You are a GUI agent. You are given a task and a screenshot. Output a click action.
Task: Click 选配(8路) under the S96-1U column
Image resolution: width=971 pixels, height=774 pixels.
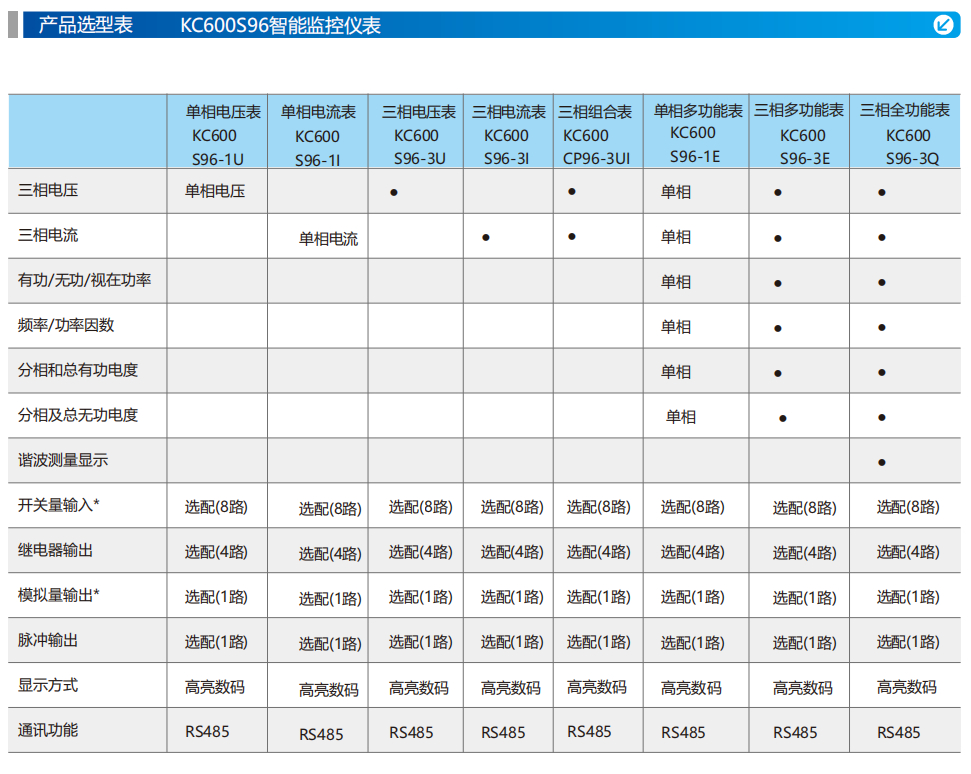216,507
